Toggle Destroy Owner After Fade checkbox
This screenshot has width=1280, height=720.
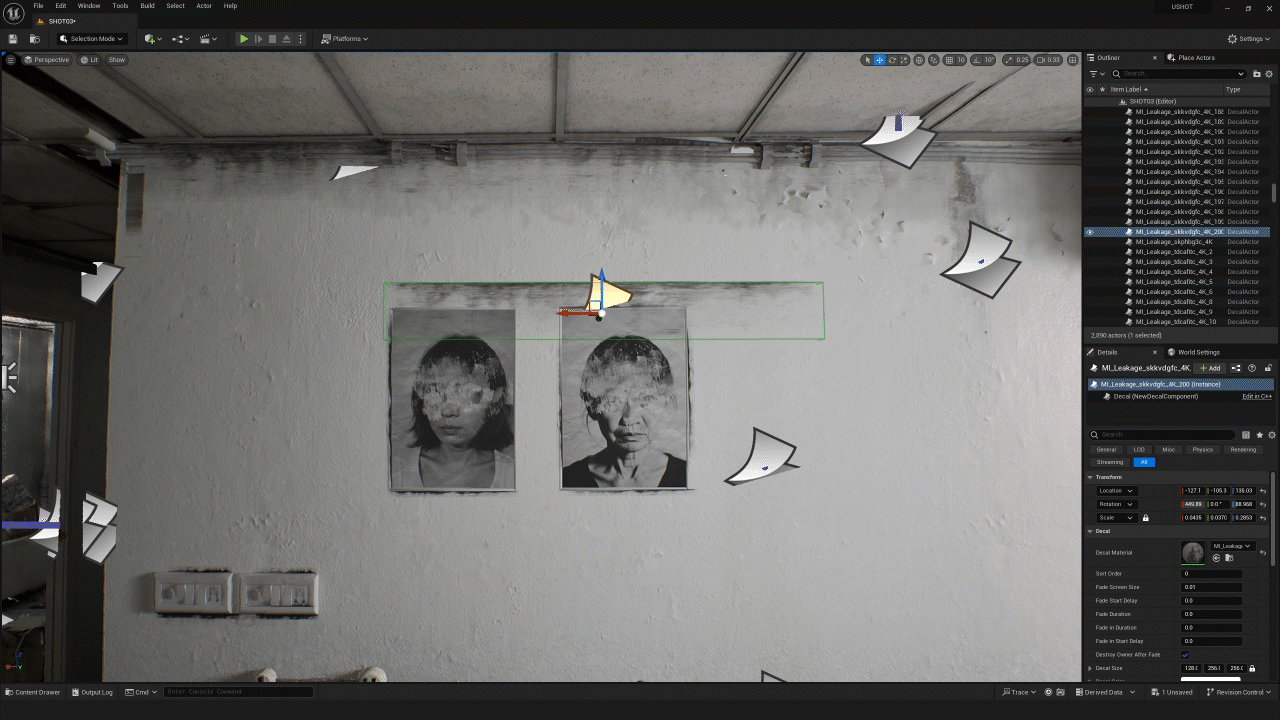[1186, 655]
